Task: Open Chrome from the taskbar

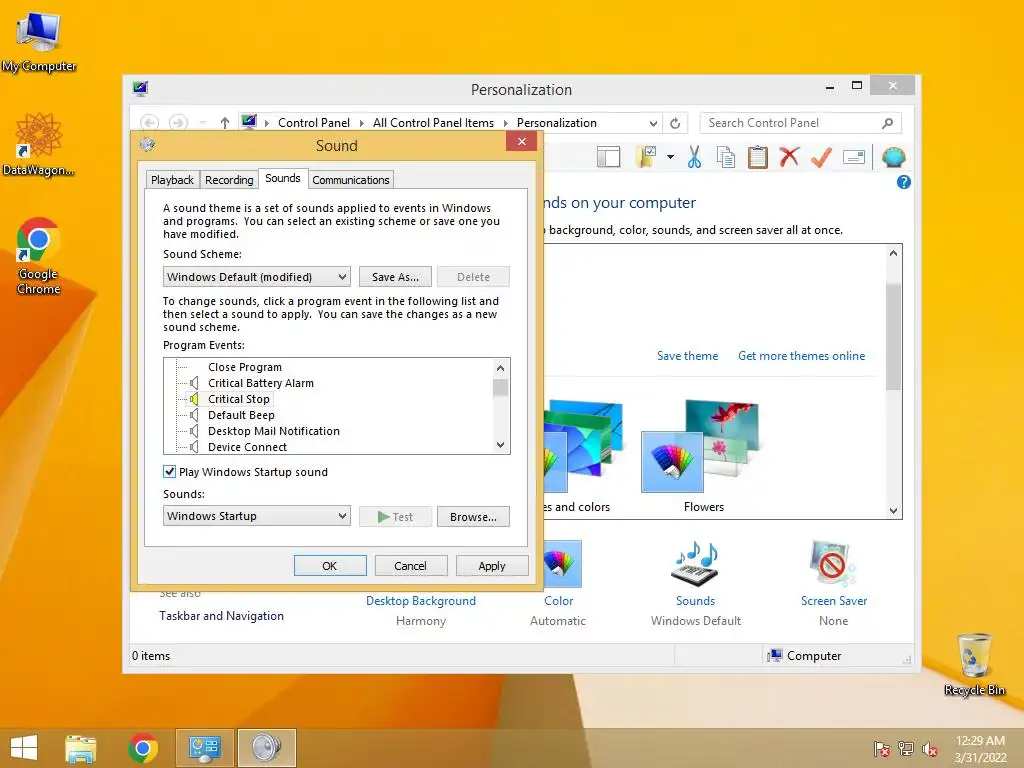Action: pos(143,748)
